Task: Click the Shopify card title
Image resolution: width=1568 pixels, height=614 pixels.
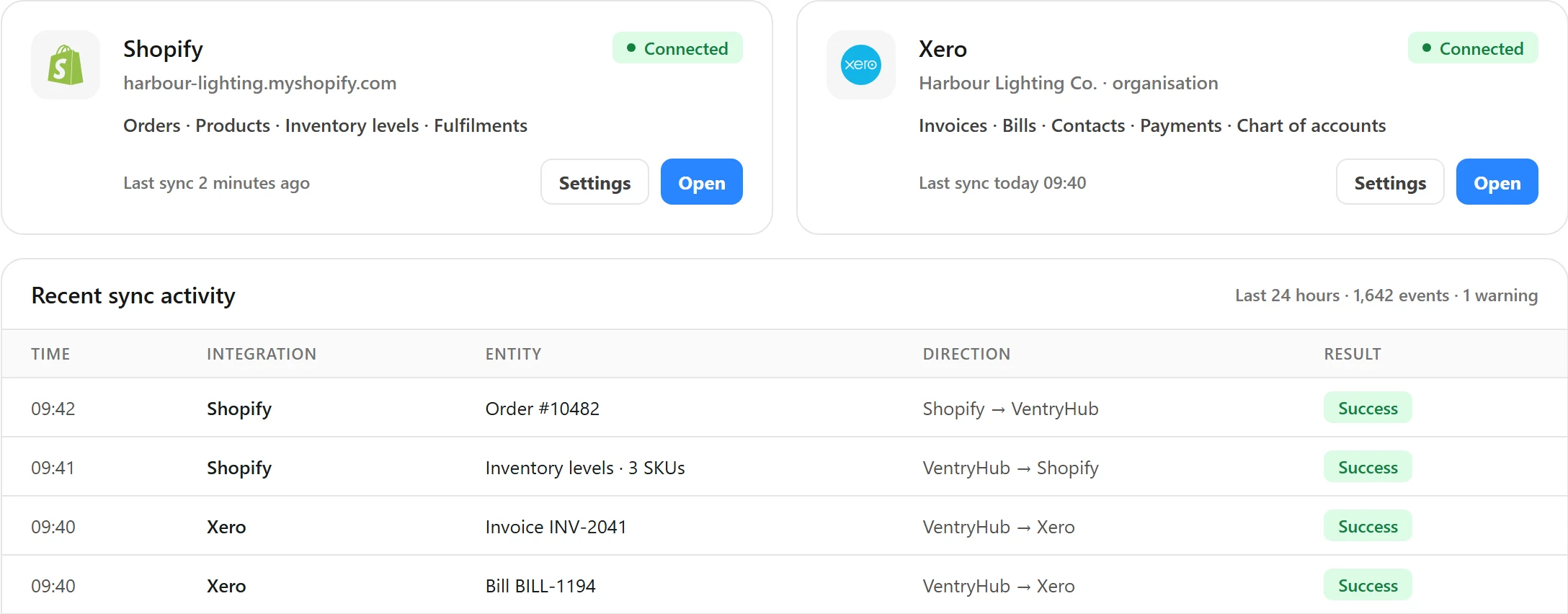Action: pyautogui.click(x=163, y=49)
